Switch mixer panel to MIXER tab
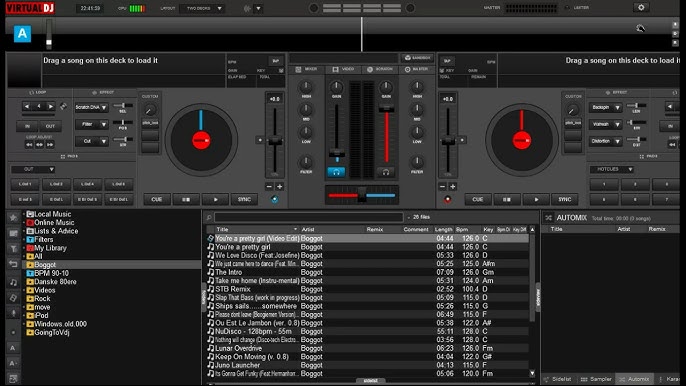This screenshot has width=686, height=386. click(x=306, y=69)
